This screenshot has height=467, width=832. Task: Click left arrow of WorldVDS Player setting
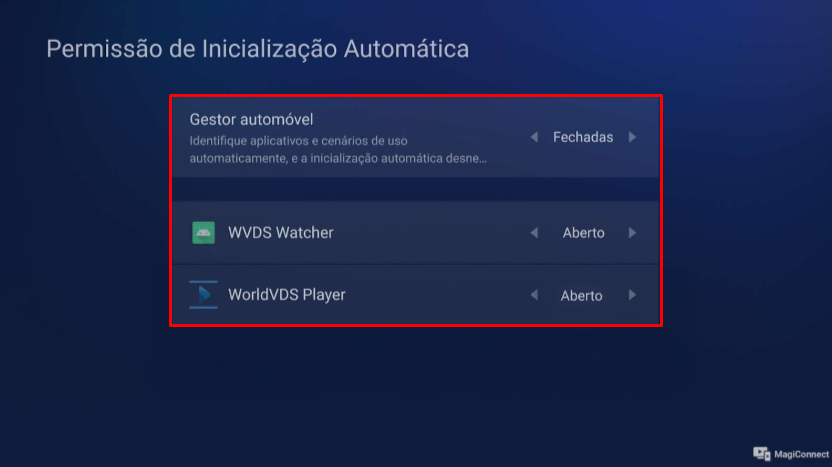[x=534, y=295]
